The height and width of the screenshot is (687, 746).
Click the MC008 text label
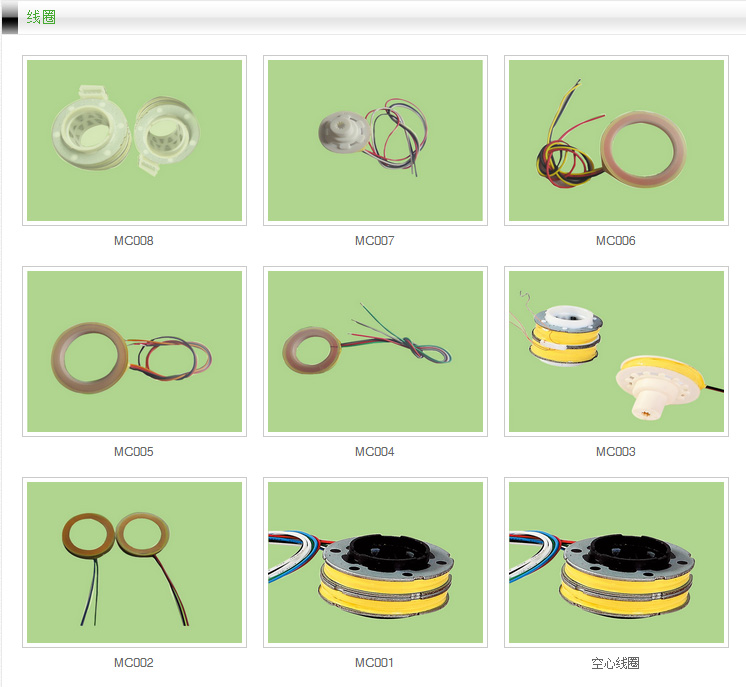tap(134, 241)
